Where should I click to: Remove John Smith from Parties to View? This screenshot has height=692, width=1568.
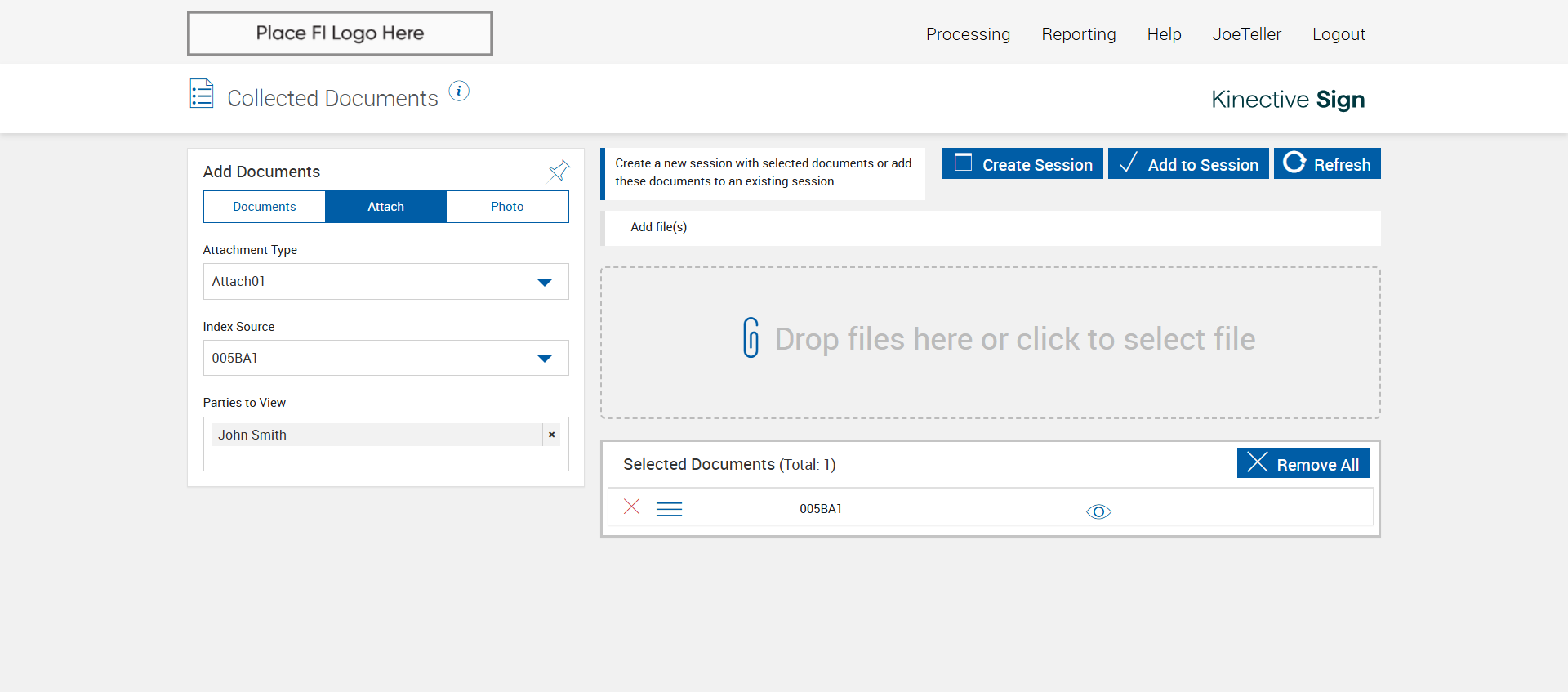(552, 435)
